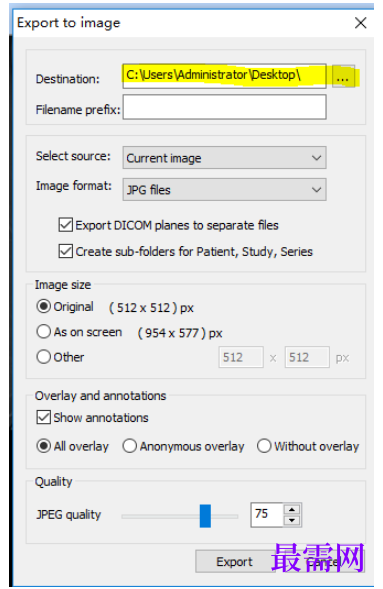Click the Export button
This screenshot has height=589, width=383.
click(235, 562)
